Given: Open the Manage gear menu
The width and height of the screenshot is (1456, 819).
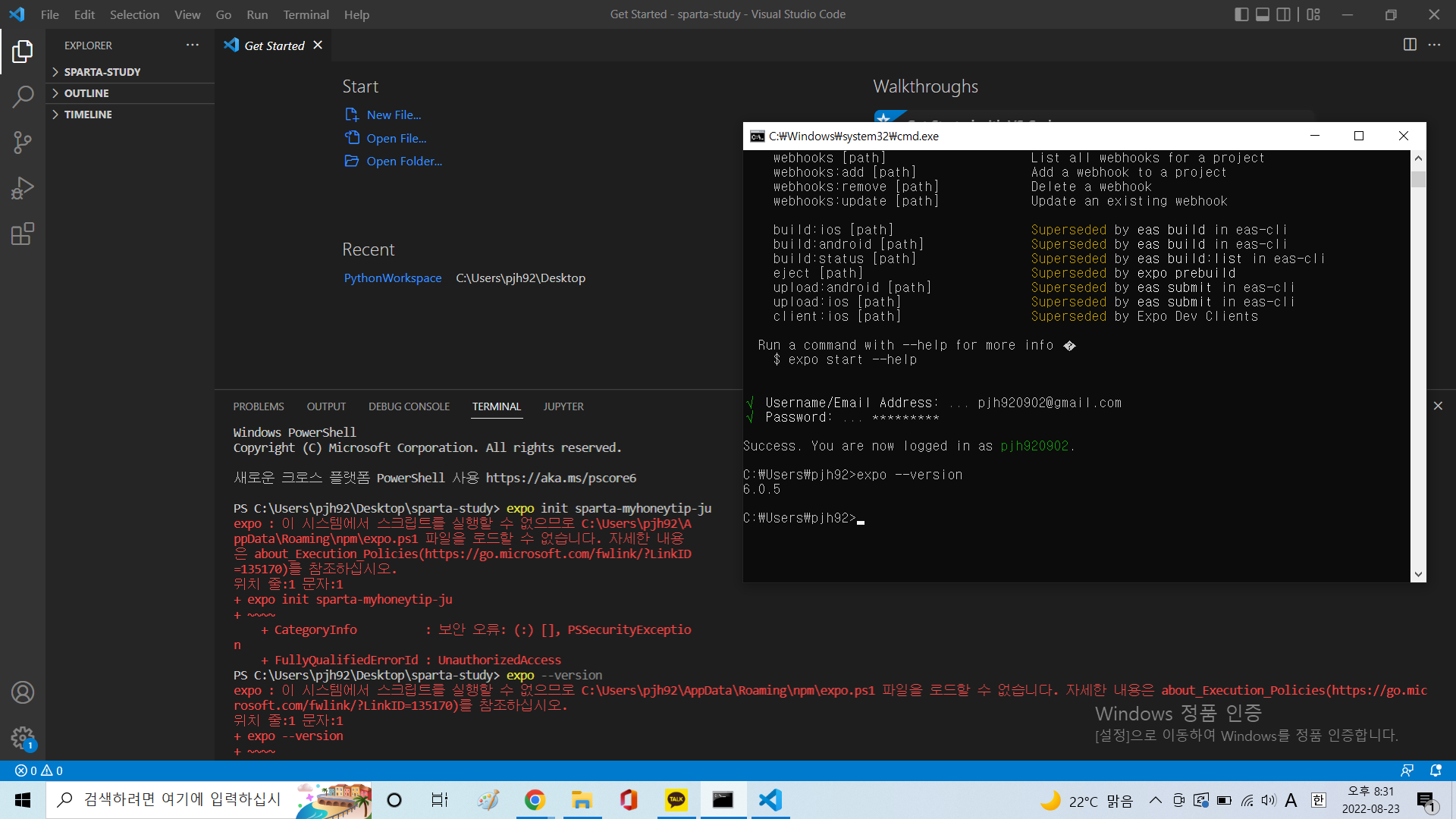Looking at the screenshot, I should pos(23,738).
